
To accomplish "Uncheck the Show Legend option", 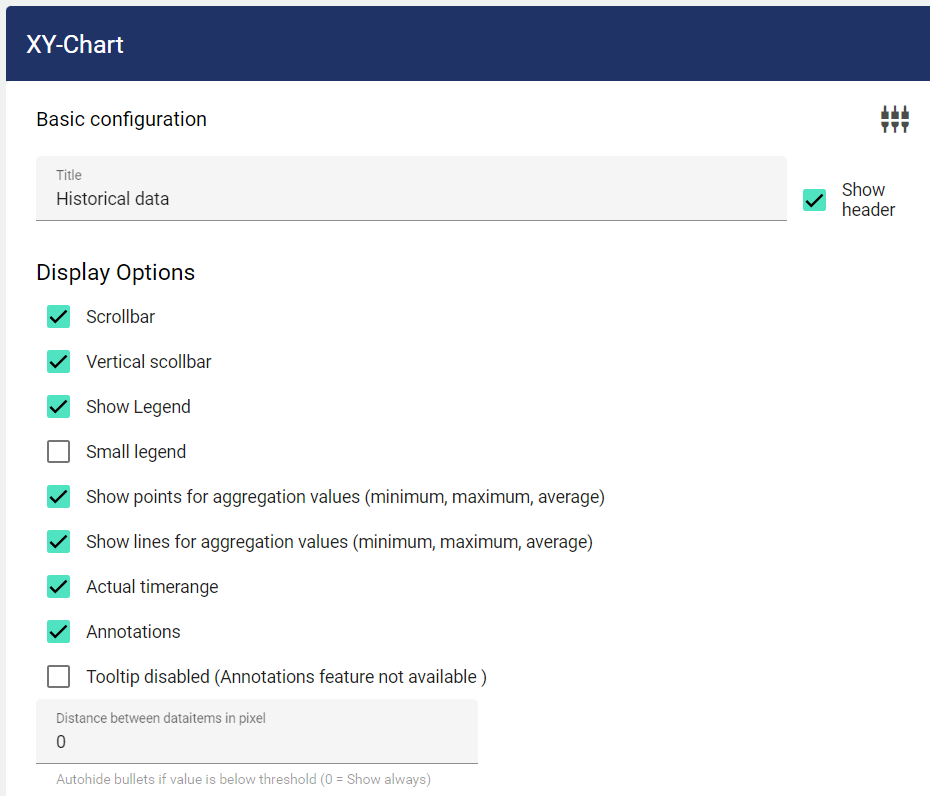I will (x=59, y=407).
